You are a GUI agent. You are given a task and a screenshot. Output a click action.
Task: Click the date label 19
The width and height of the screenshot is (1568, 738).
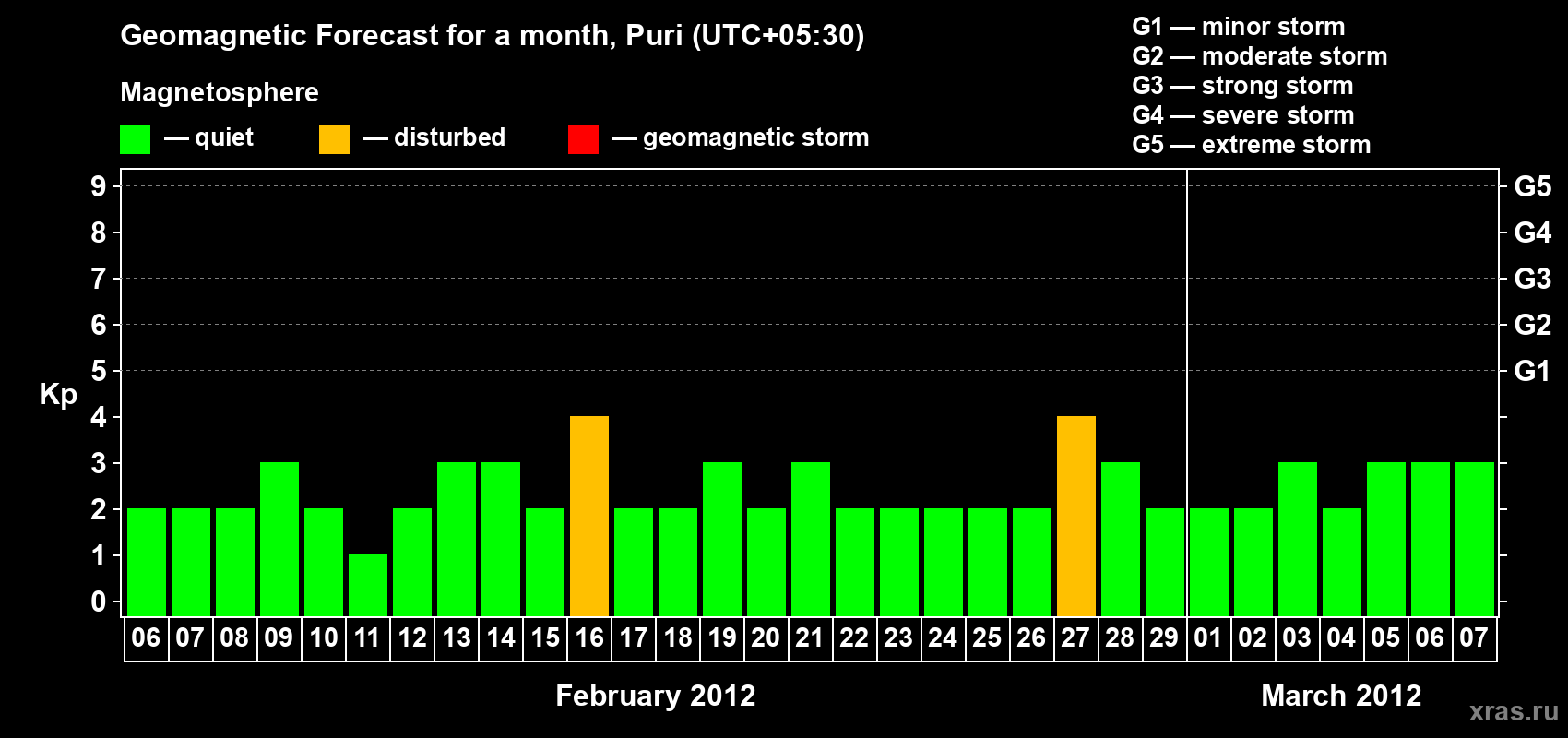point(722,637)
